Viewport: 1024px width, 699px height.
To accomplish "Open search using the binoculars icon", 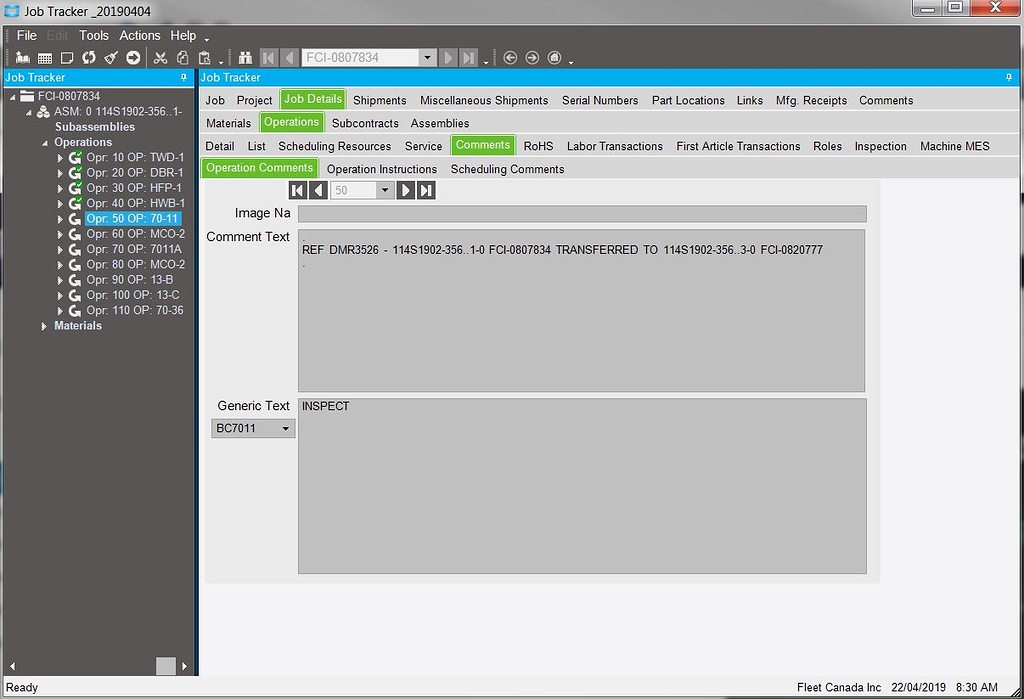I will pyautogui.click(x=246, y=57).
